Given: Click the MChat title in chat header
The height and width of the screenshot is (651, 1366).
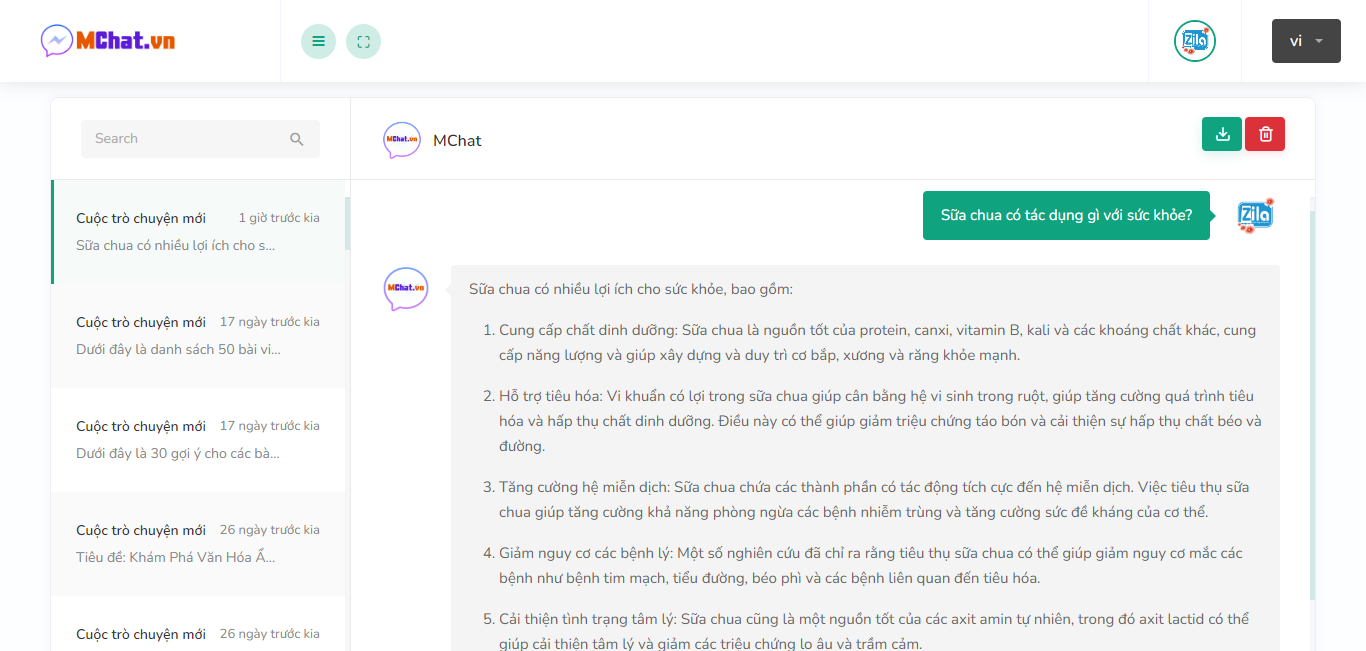Looking at the screenshot, I should (x=457, y=141).
